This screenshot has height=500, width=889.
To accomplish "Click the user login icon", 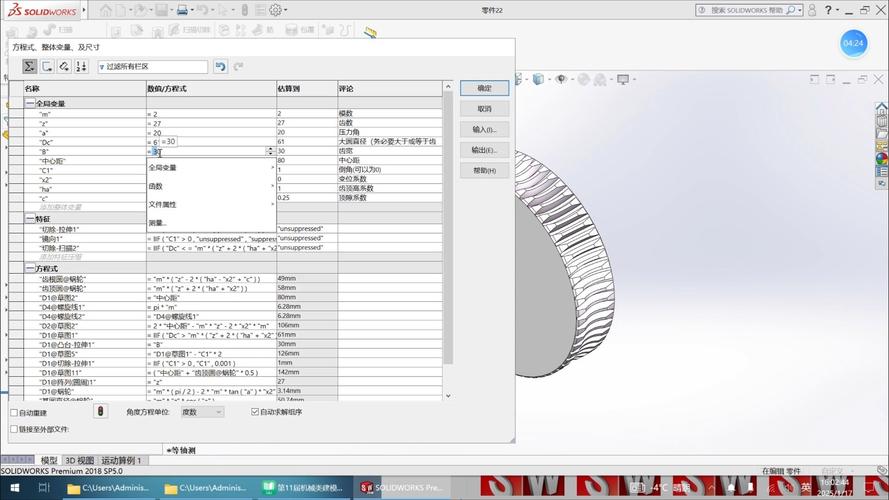I will pos(812,10).
